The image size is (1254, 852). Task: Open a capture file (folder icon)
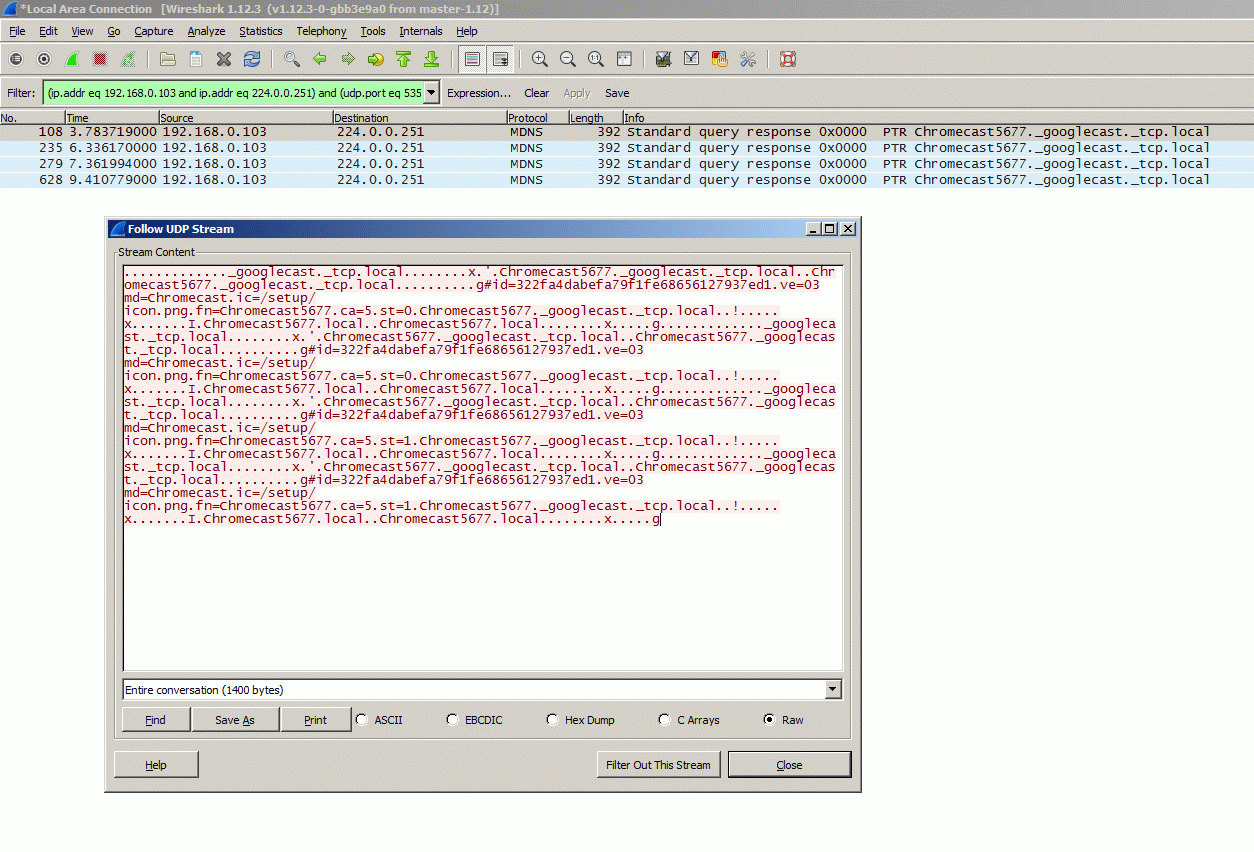tap(168, 59)
